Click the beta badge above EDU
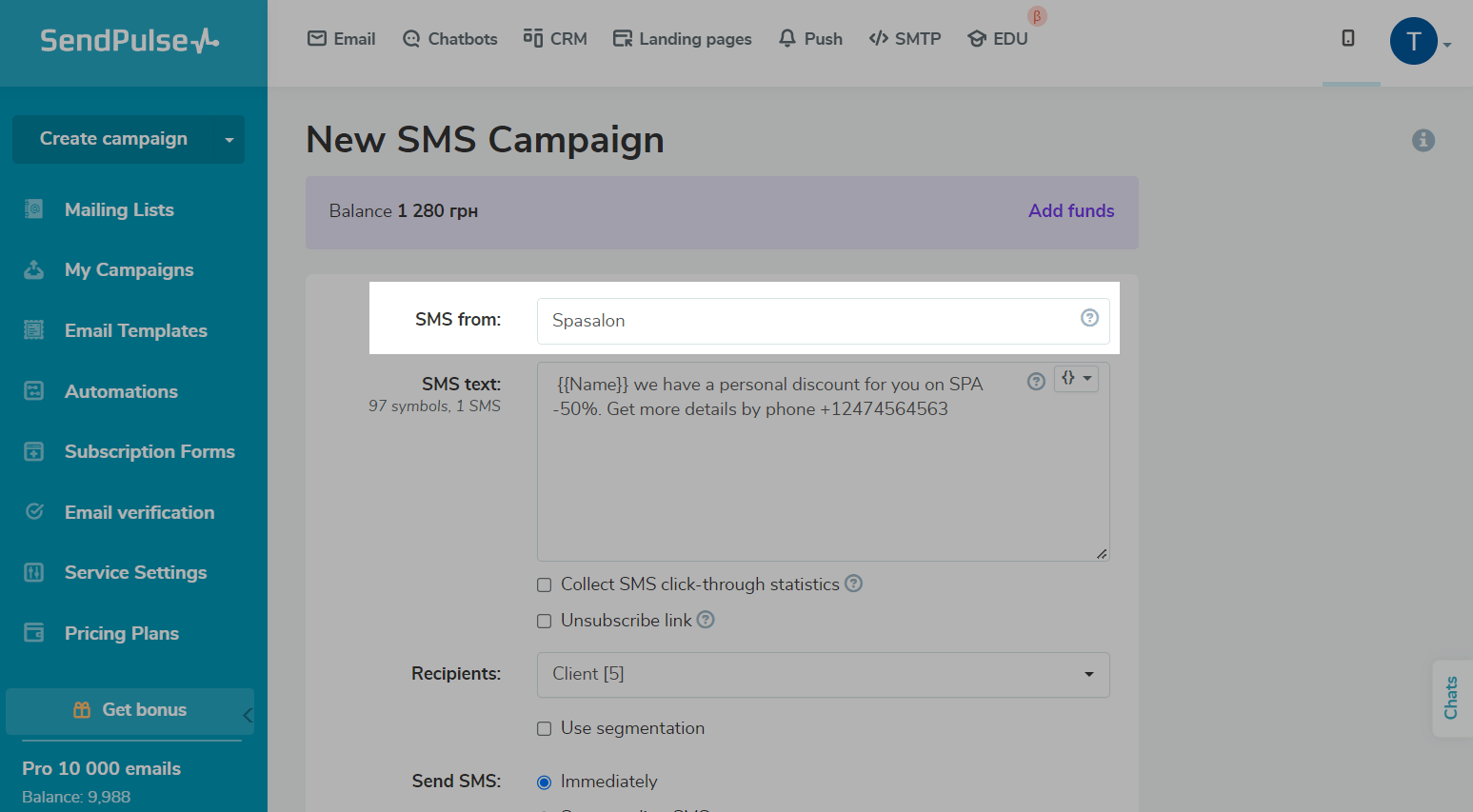Image resolution: width=1473 pixels, height=812 pixels. (x=1037, y=16)
